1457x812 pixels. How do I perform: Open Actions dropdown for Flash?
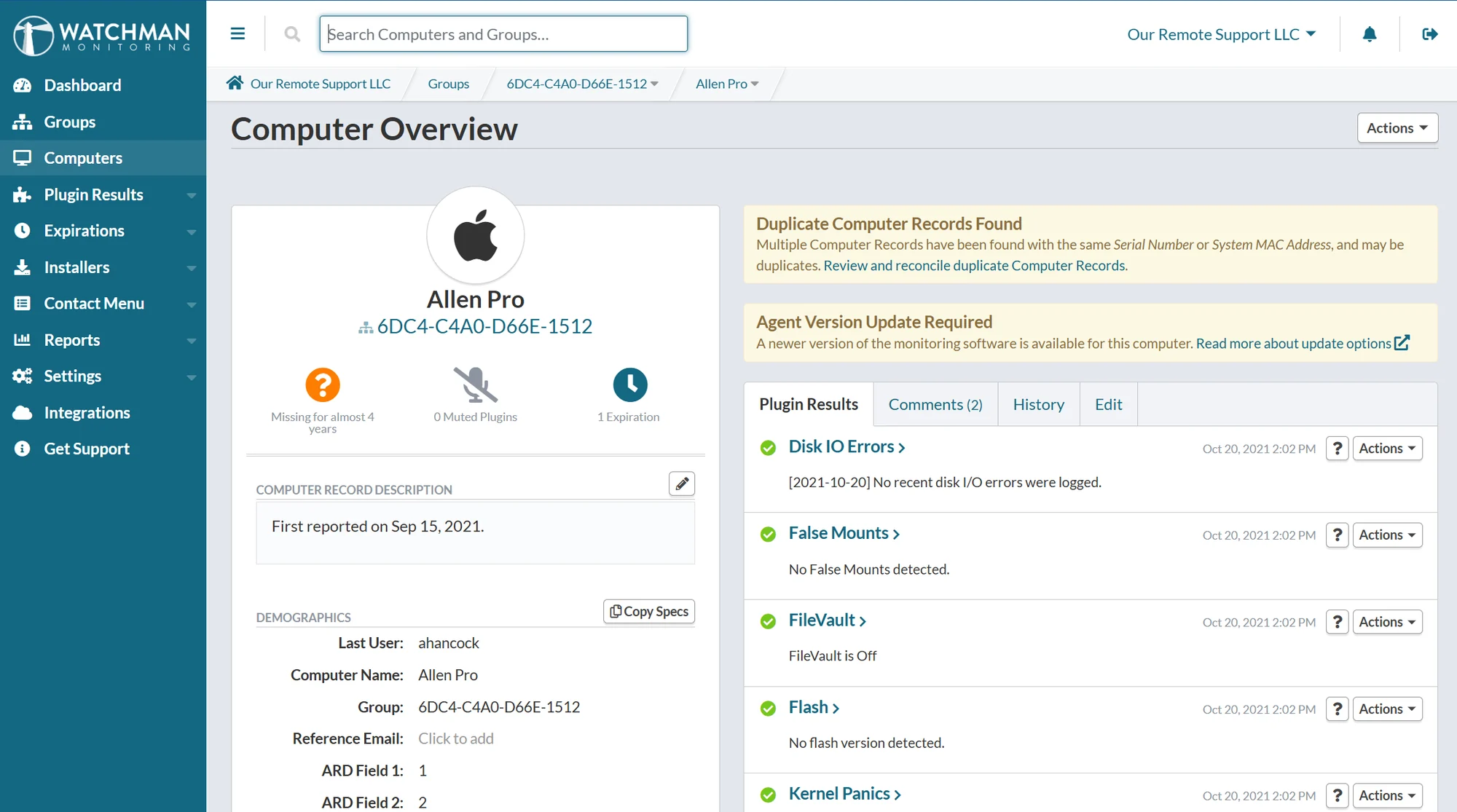click(x=1387, y=709)
